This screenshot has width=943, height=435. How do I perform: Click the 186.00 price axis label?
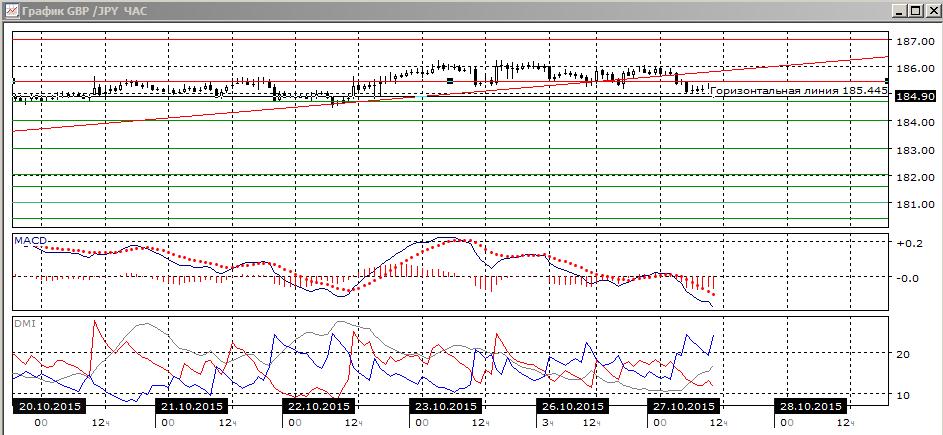point(915,68)
